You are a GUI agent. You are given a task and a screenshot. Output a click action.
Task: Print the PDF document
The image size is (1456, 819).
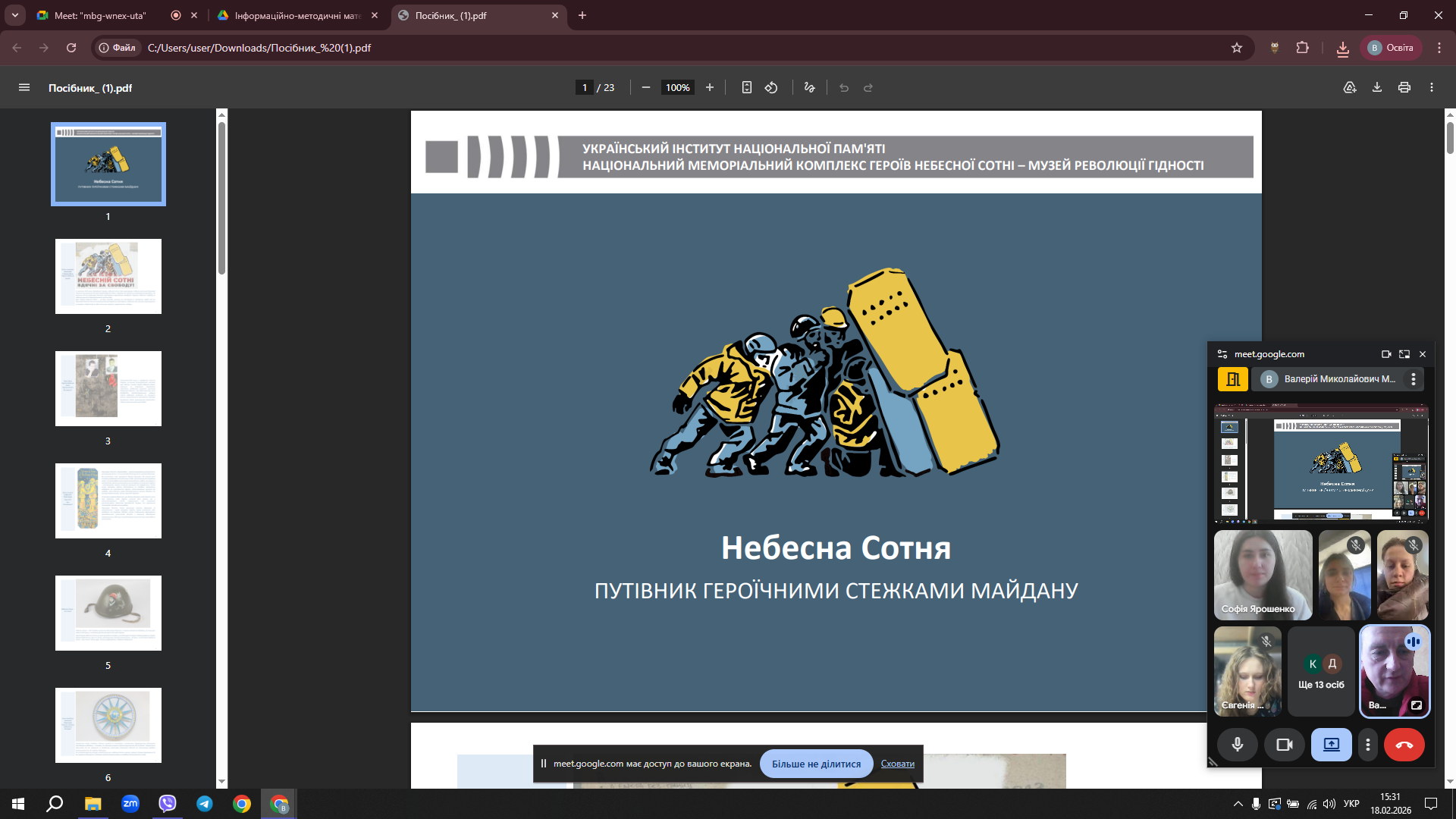coord(1404,88)
